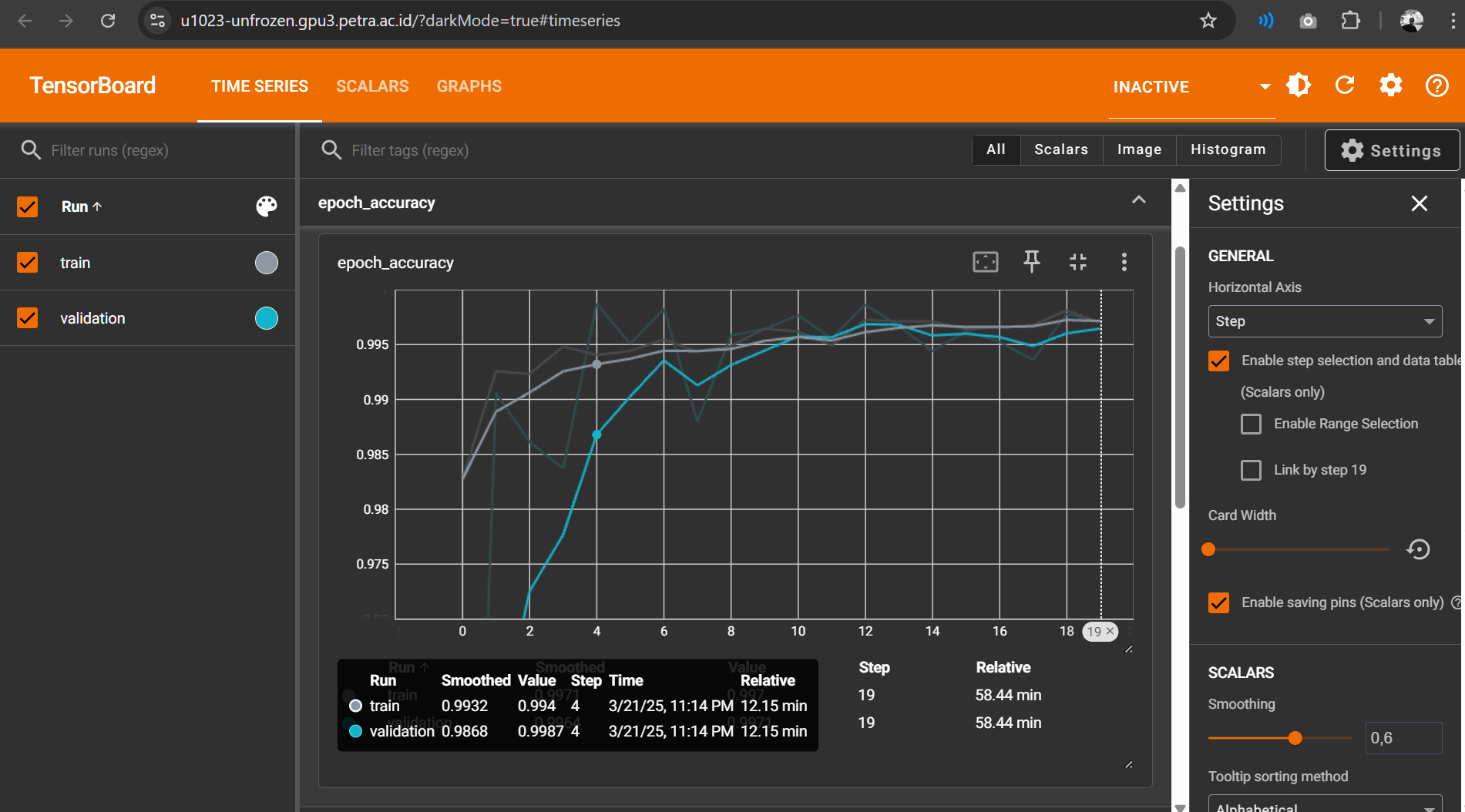Screen dimensions: 1465x812
Task: Uncheck the validation run checkbox
Action: 28,318
